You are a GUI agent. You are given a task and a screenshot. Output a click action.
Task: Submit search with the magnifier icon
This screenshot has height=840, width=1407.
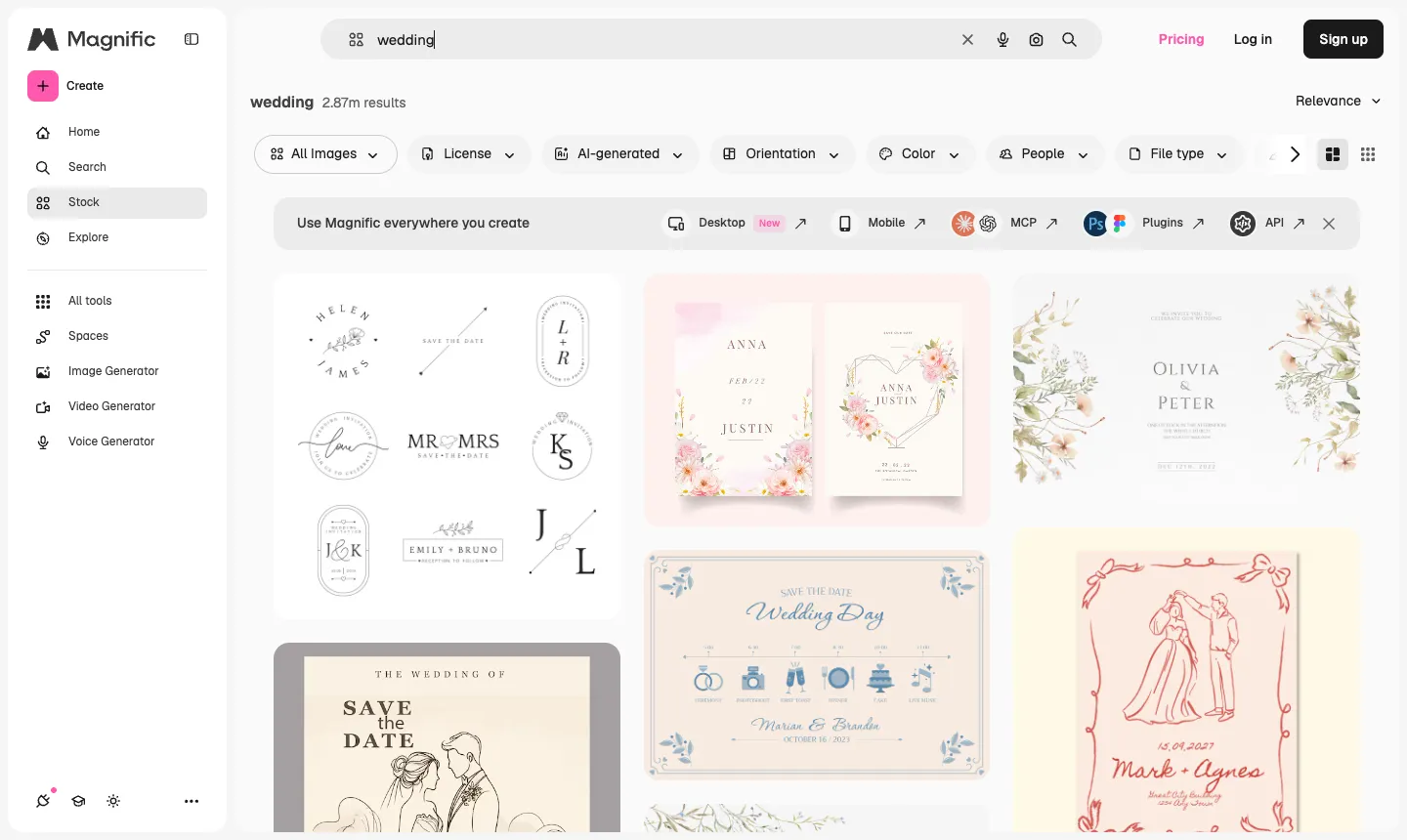point(1069,39)
